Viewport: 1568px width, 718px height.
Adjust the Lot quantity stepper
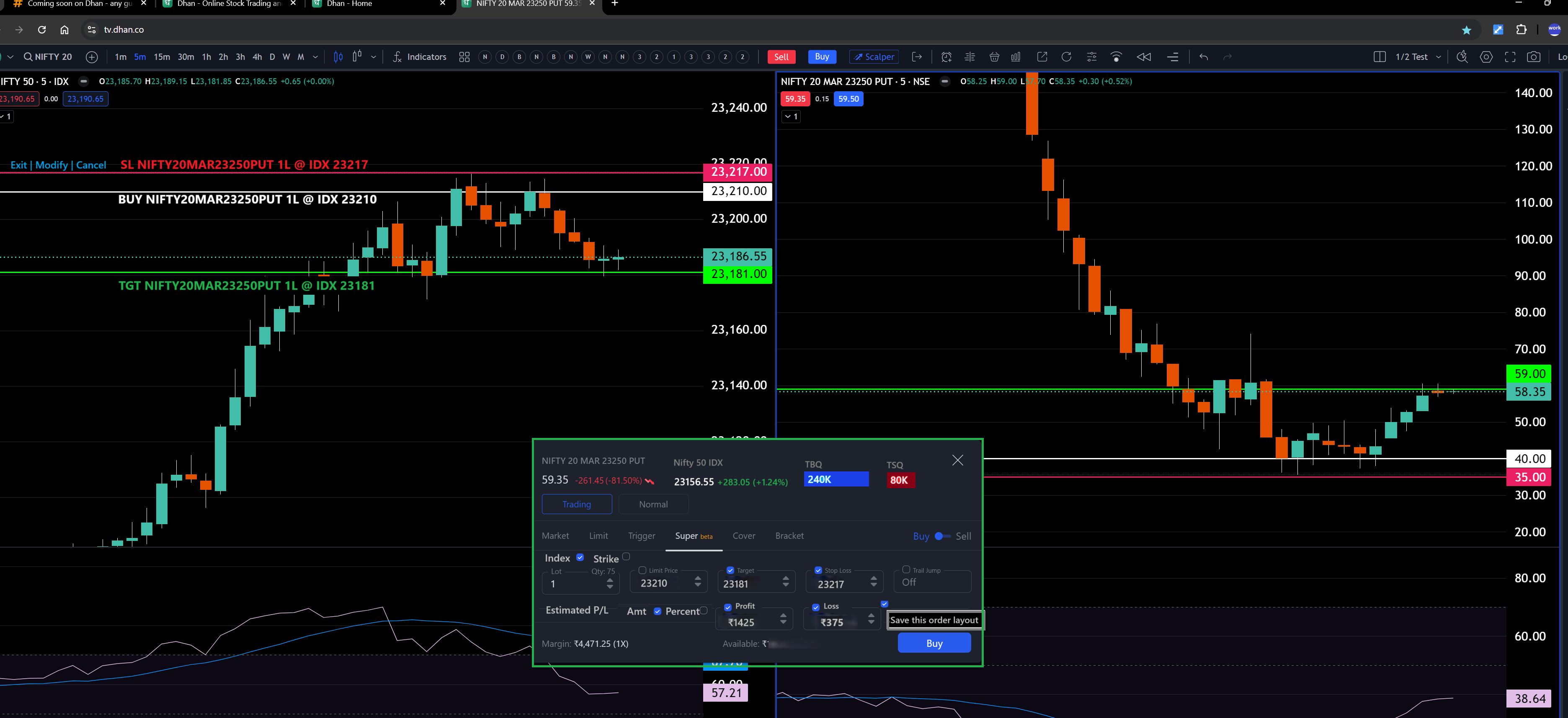pos(610,584)
